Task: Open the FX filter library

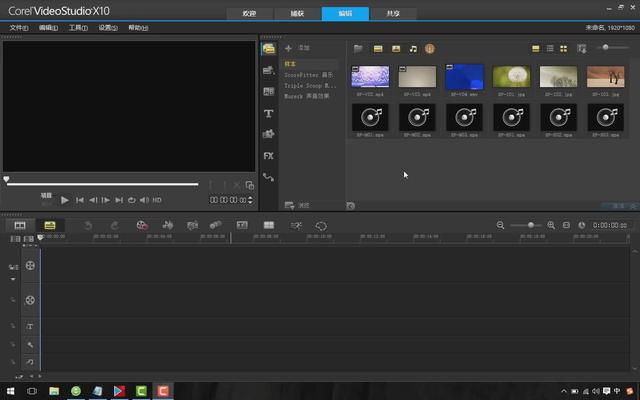Action: pyautogui.click(x=268, y=155)
